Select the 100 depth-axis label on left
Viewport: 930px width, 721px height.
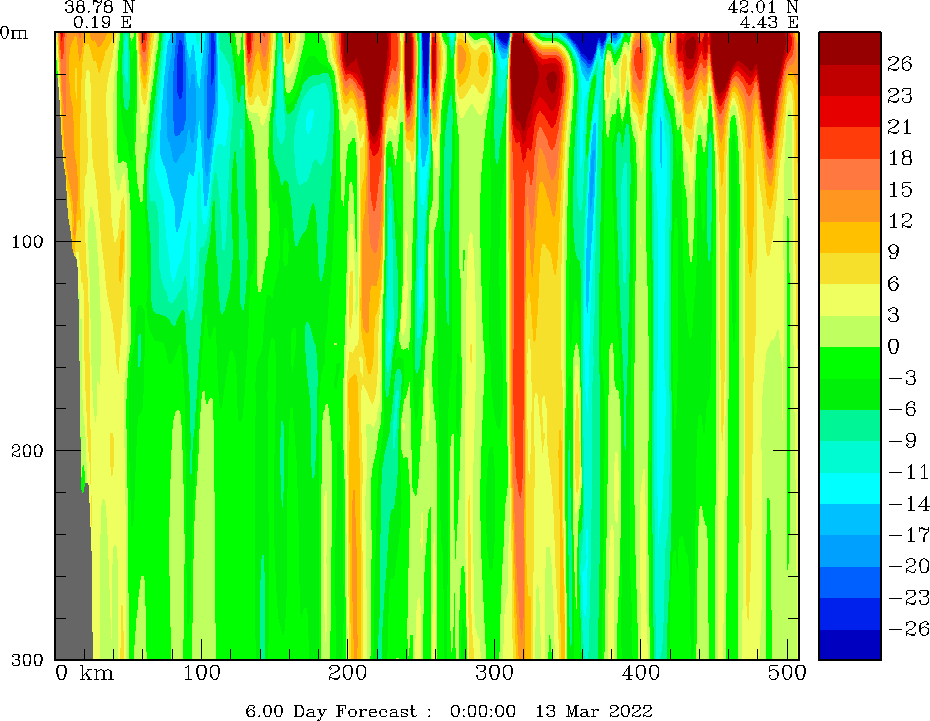pos(28,242)
